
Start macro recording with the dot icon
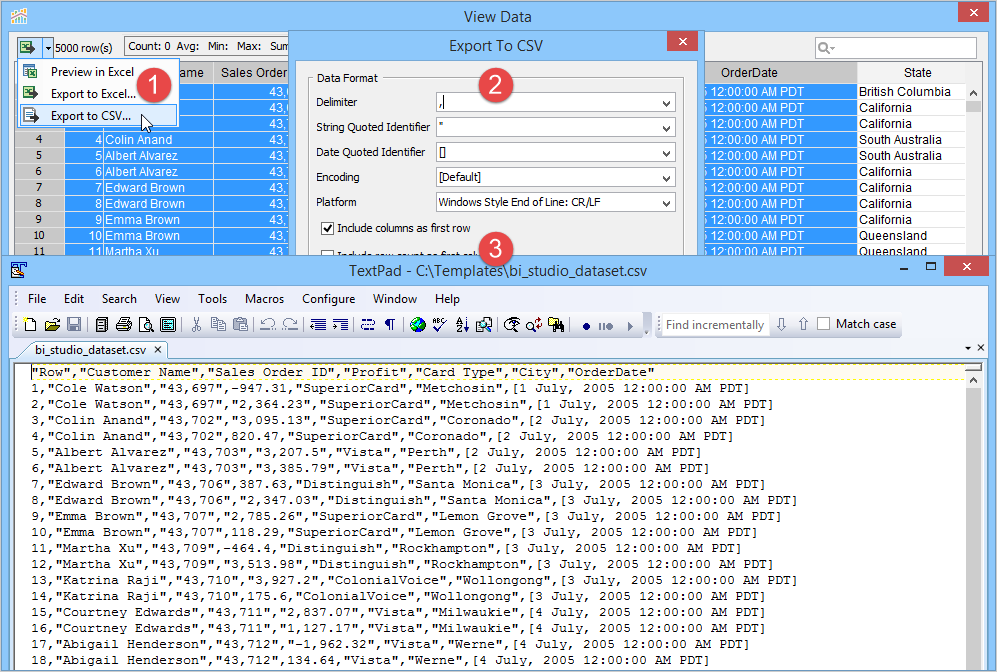tap(586, 326)
